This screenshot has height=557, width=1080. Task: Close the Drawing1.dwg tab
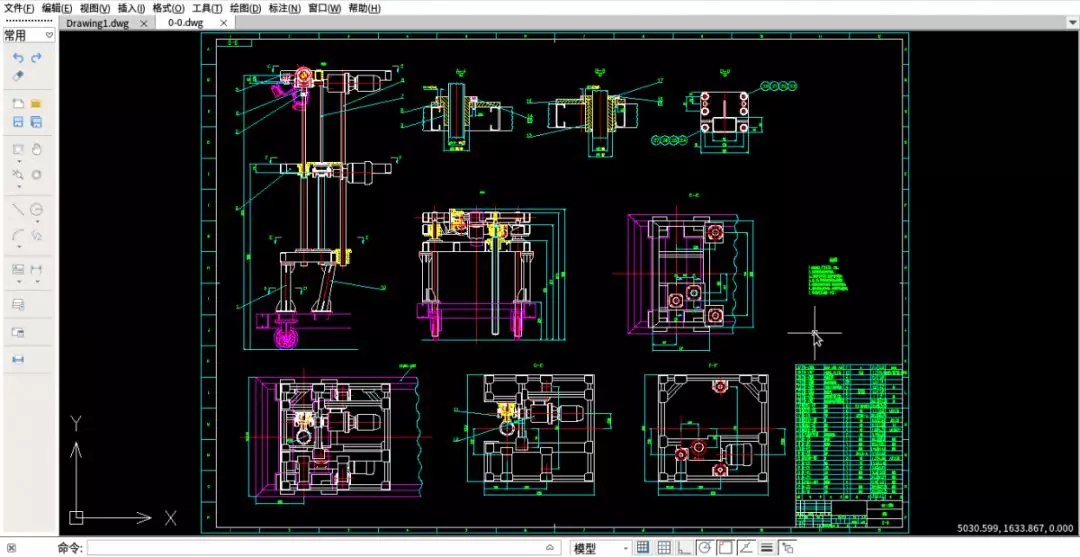143,23
